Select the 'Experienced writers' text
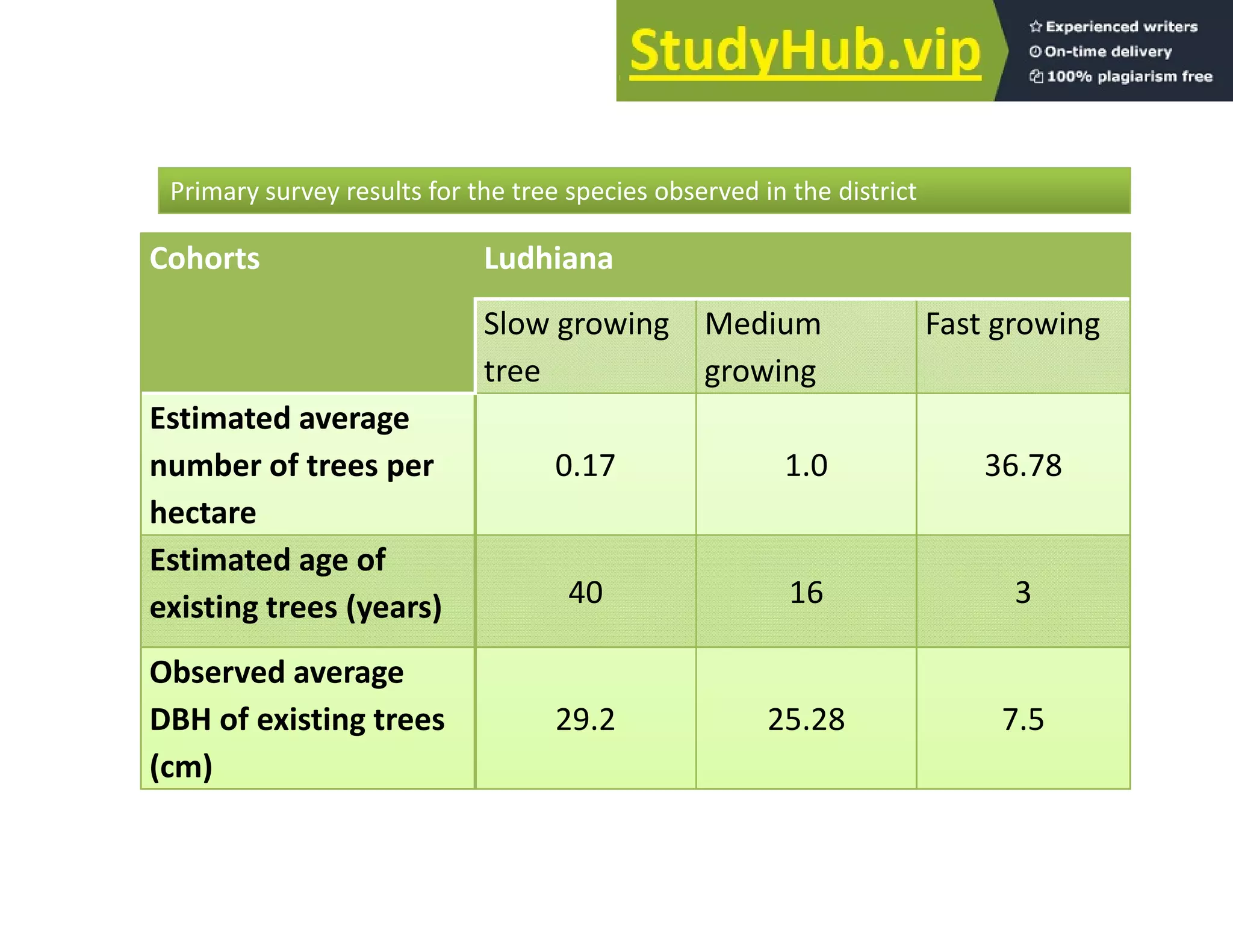Viewport: 1233px width, 952px height. pos(1122,26)
